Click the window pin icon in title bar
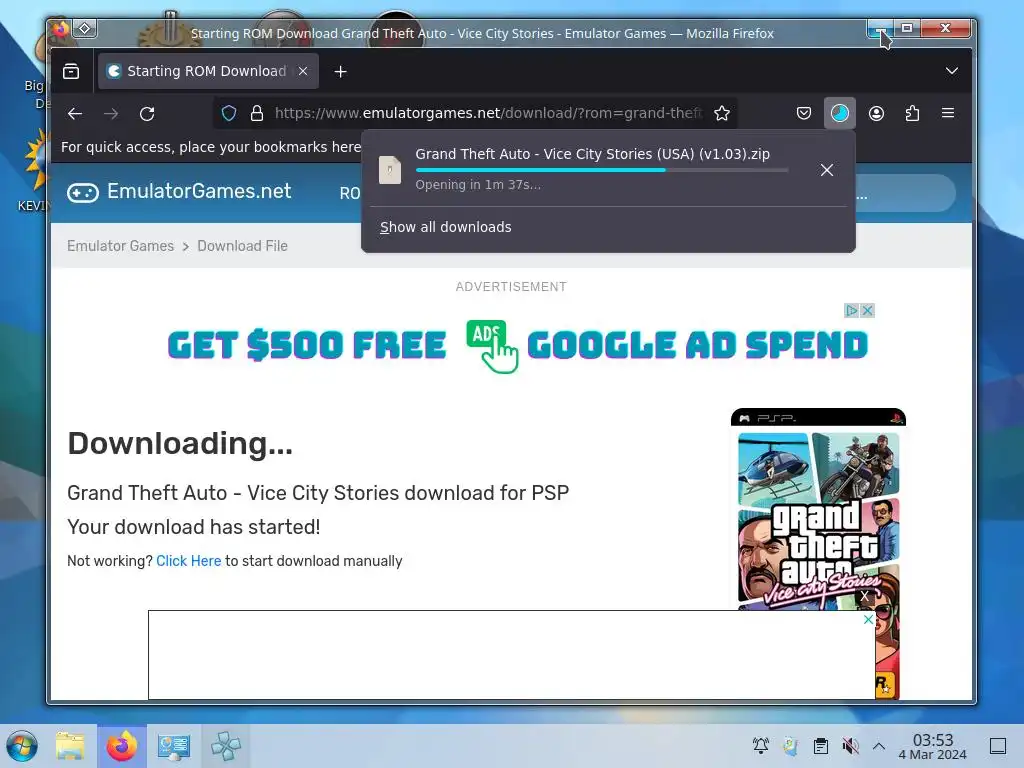The width and height of the screenshot is (1024, 768). pos(85,29)
